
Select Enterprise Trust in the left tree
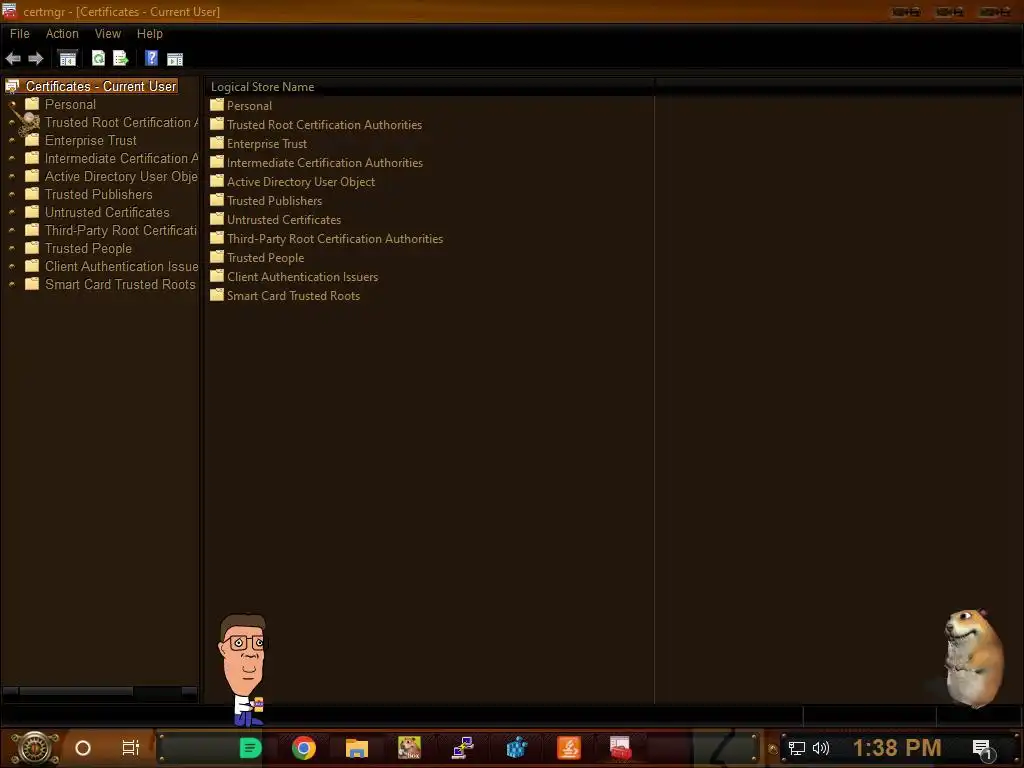[x=91, y=140]
